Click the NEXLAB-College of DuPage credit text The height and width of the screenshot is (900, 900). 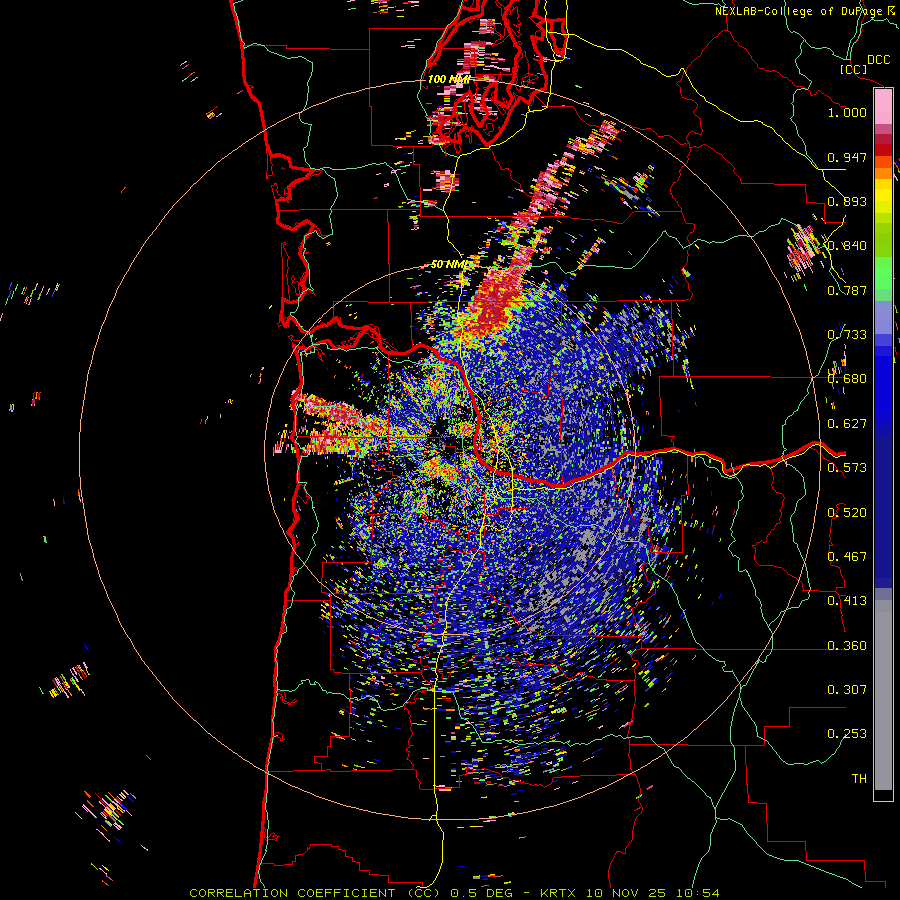800,11
